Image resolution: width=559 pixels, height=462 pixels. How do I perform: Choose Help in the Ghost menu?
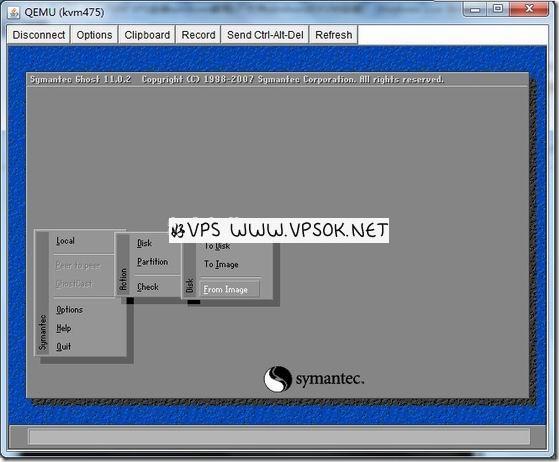point(64,328)
